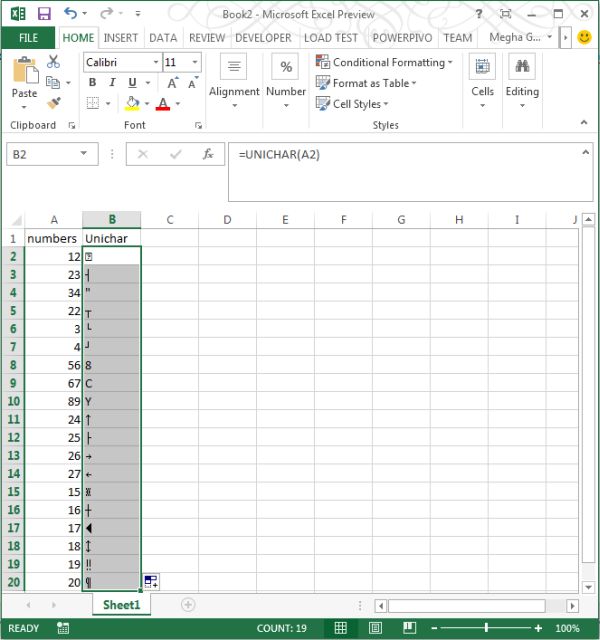Image resolution: width=600 pixels, height=640 pixels.
Task: Click the Format Painter brush icon
Action: [53, 103]
